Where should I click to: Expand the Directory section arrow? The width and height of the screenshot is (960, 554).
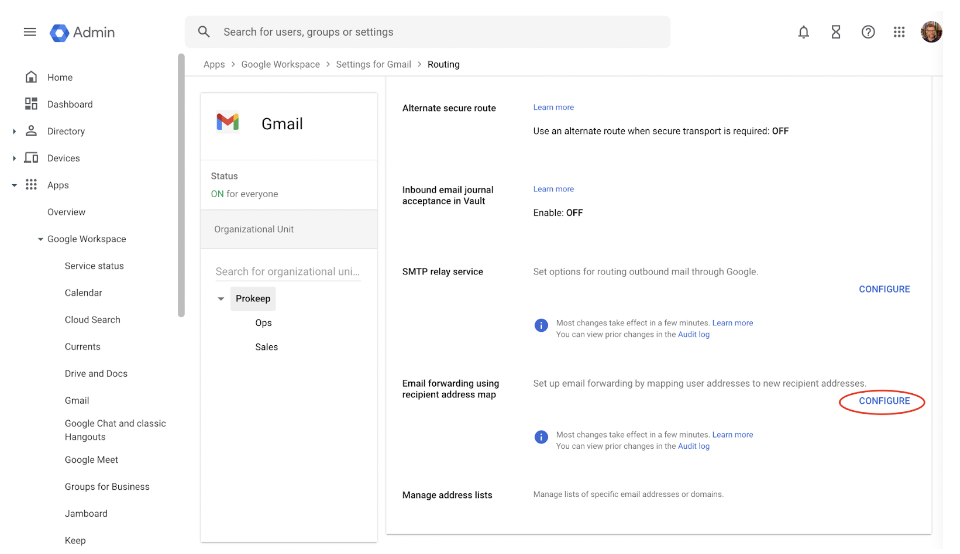14,131
